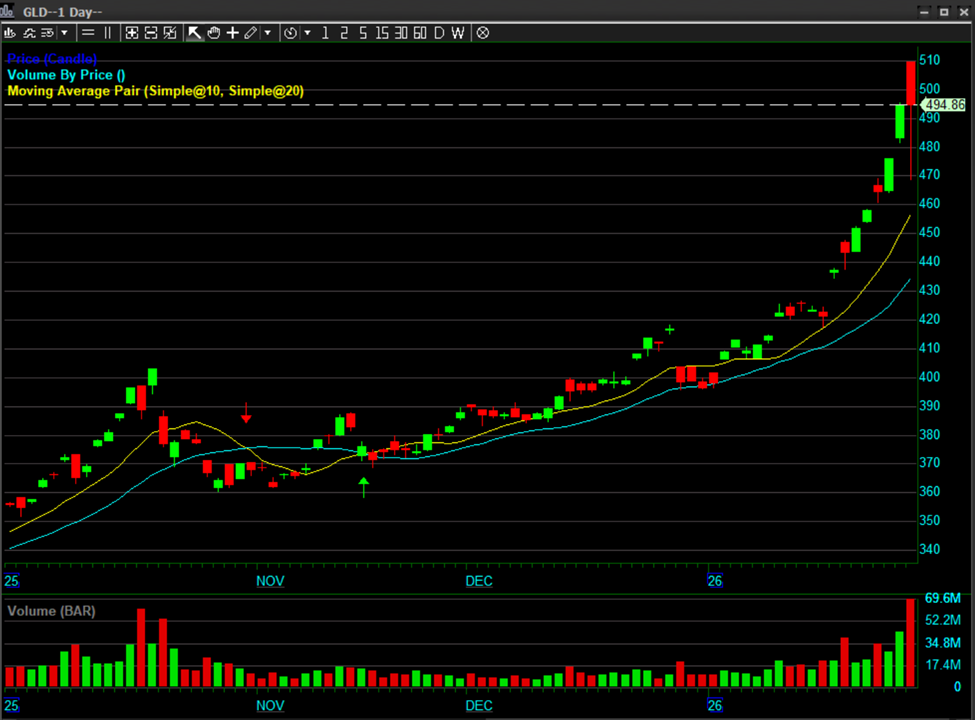The width and height of the screenshot is (975, 720).
Task: Activate the arrow pointer tool
Action: click(x=195, y=33)
